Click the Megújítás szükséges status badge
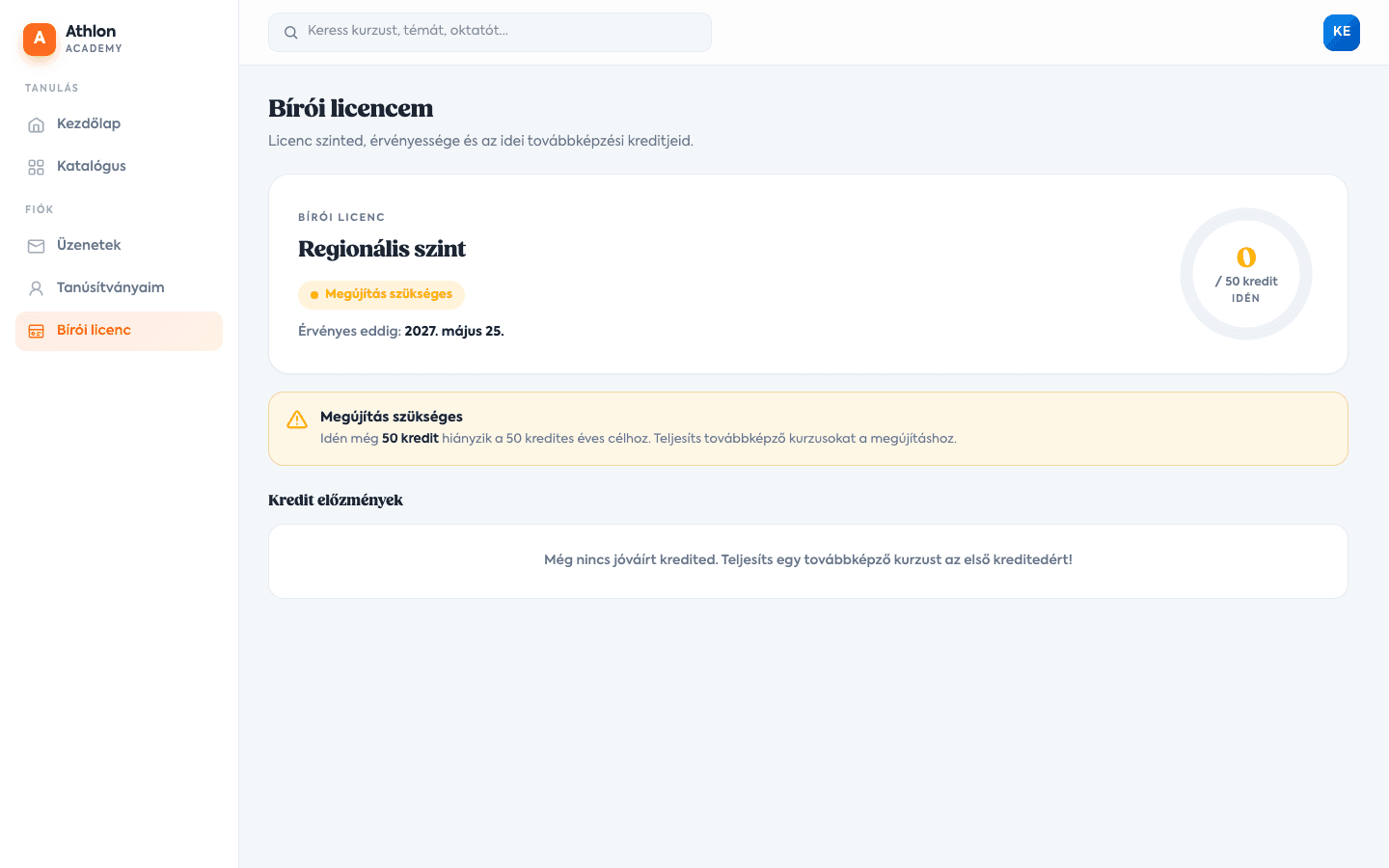Viewport: 1389px width, 868px height. pyautogui.click(x=381, y=294)
